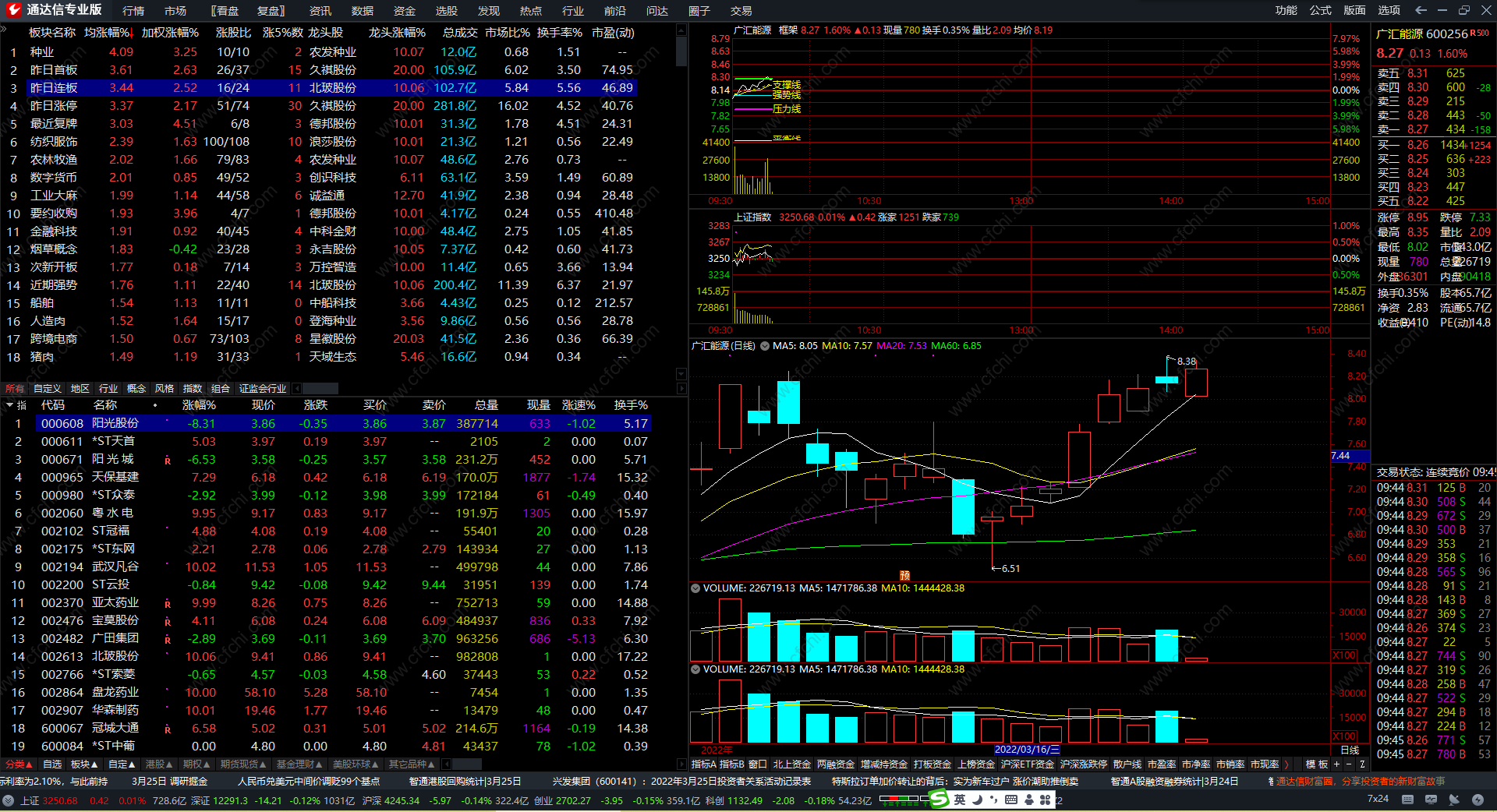Image resolution: width=1497 pixels, height=812 pixels.
Task: Toggle the 窗口 option under the chart
Action: click(757, 764)
